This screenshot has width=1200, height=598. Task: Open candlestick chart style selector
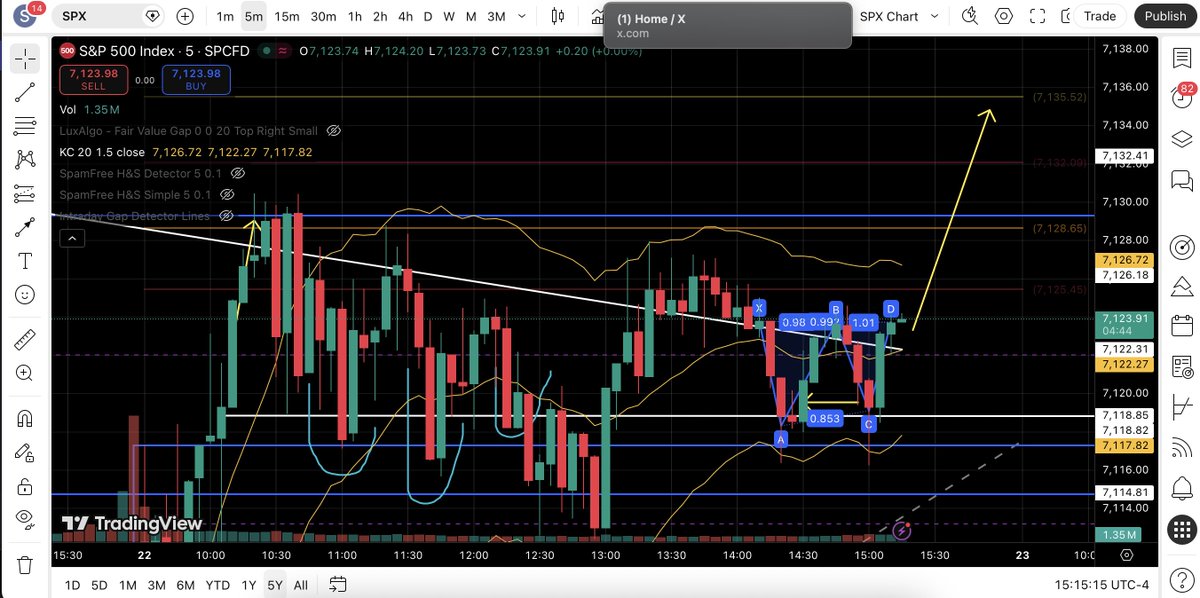coord(558,16)
